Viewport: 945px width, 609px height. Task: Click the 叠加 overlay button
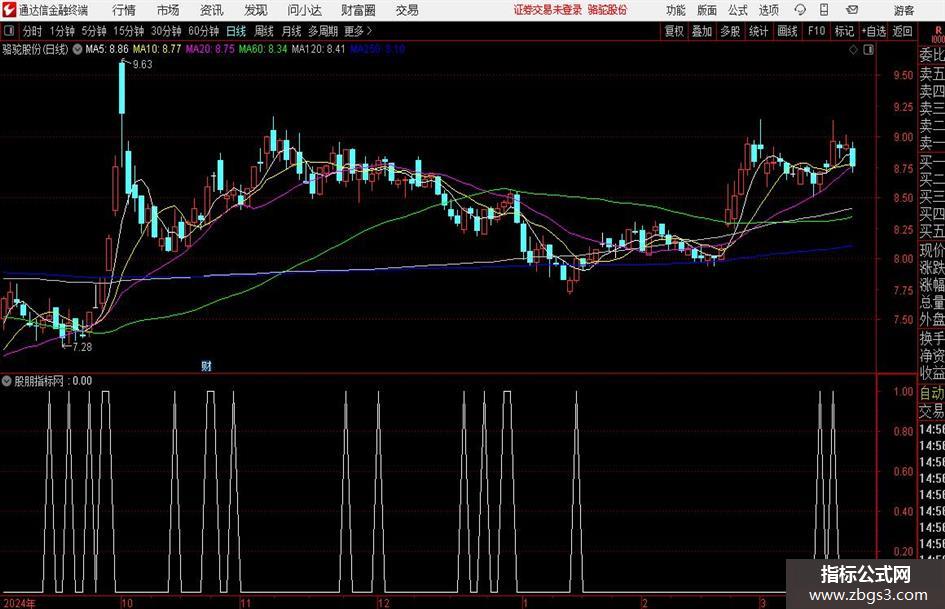(x=702, y=31)
